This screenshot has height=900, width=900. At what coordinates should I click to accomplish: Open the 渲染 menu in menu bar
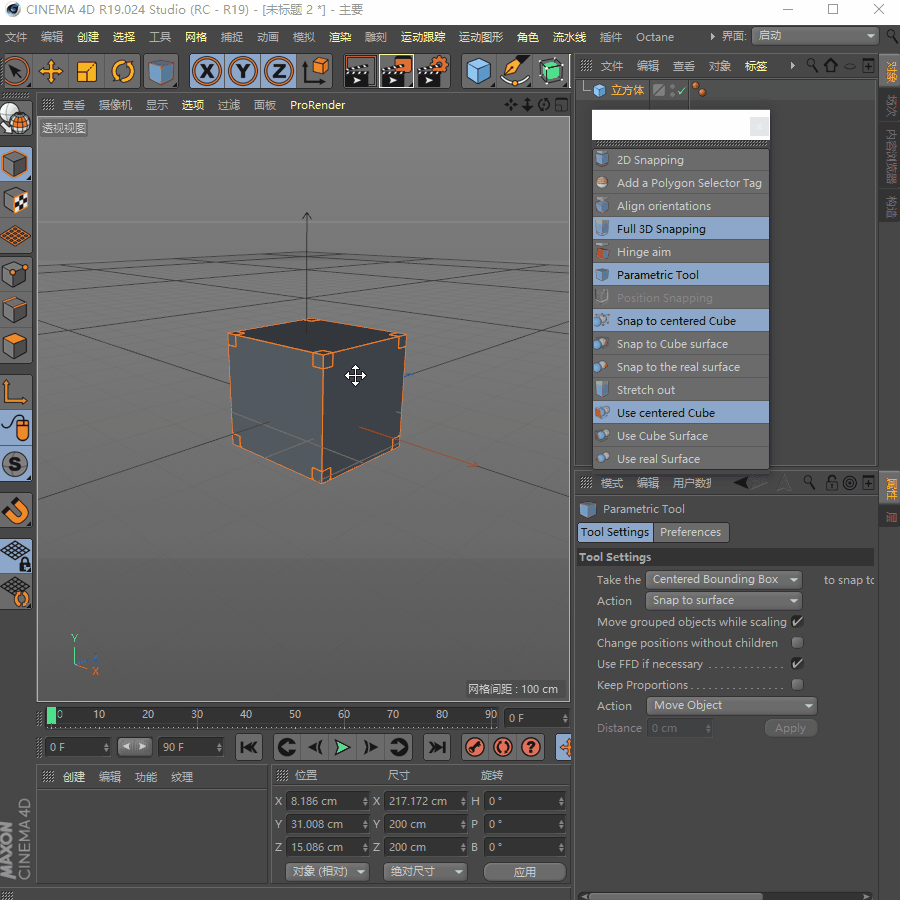point(340,37)
